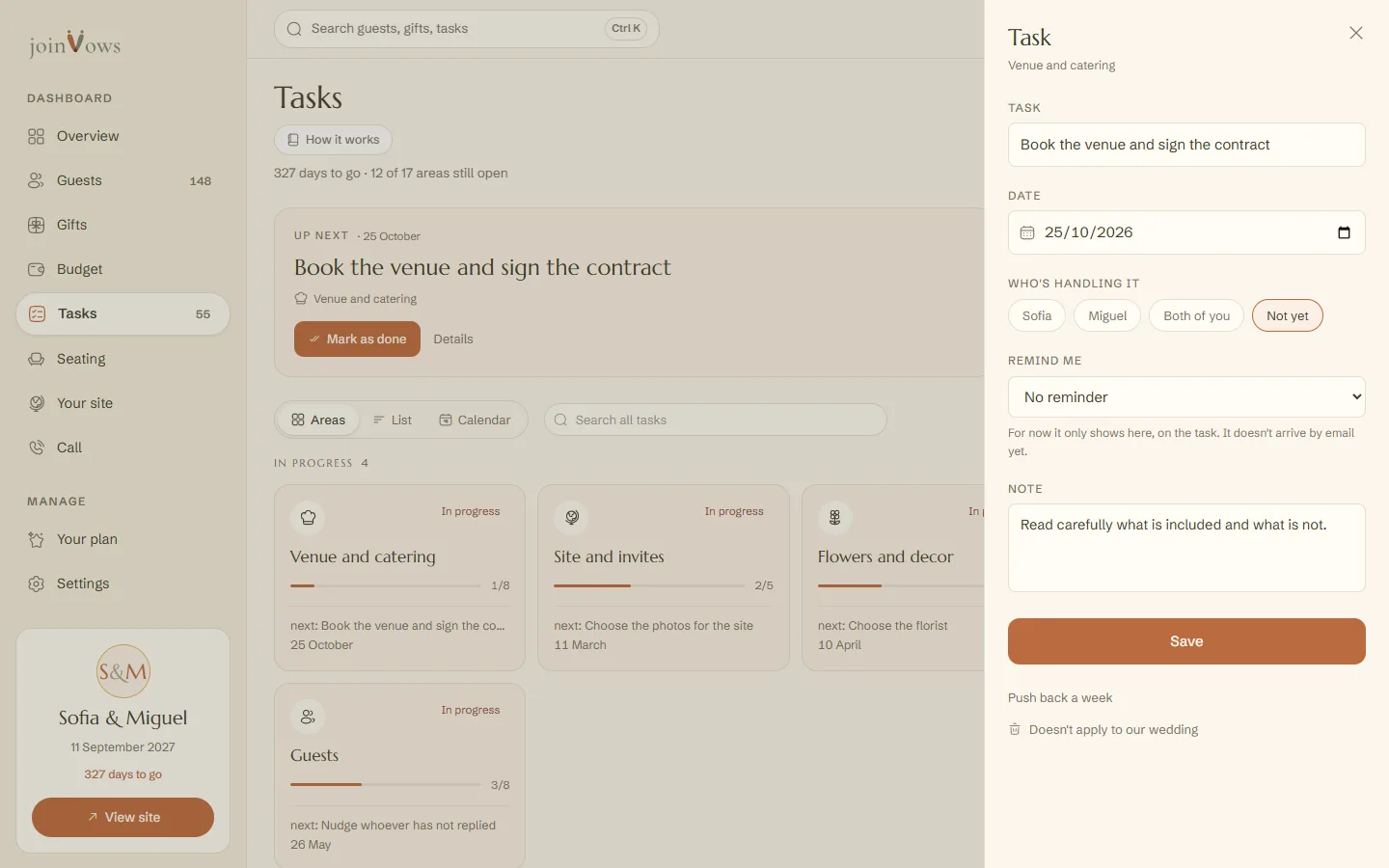
Task: Click the S&M couple monogram avatar
Action: pos(123,671)
